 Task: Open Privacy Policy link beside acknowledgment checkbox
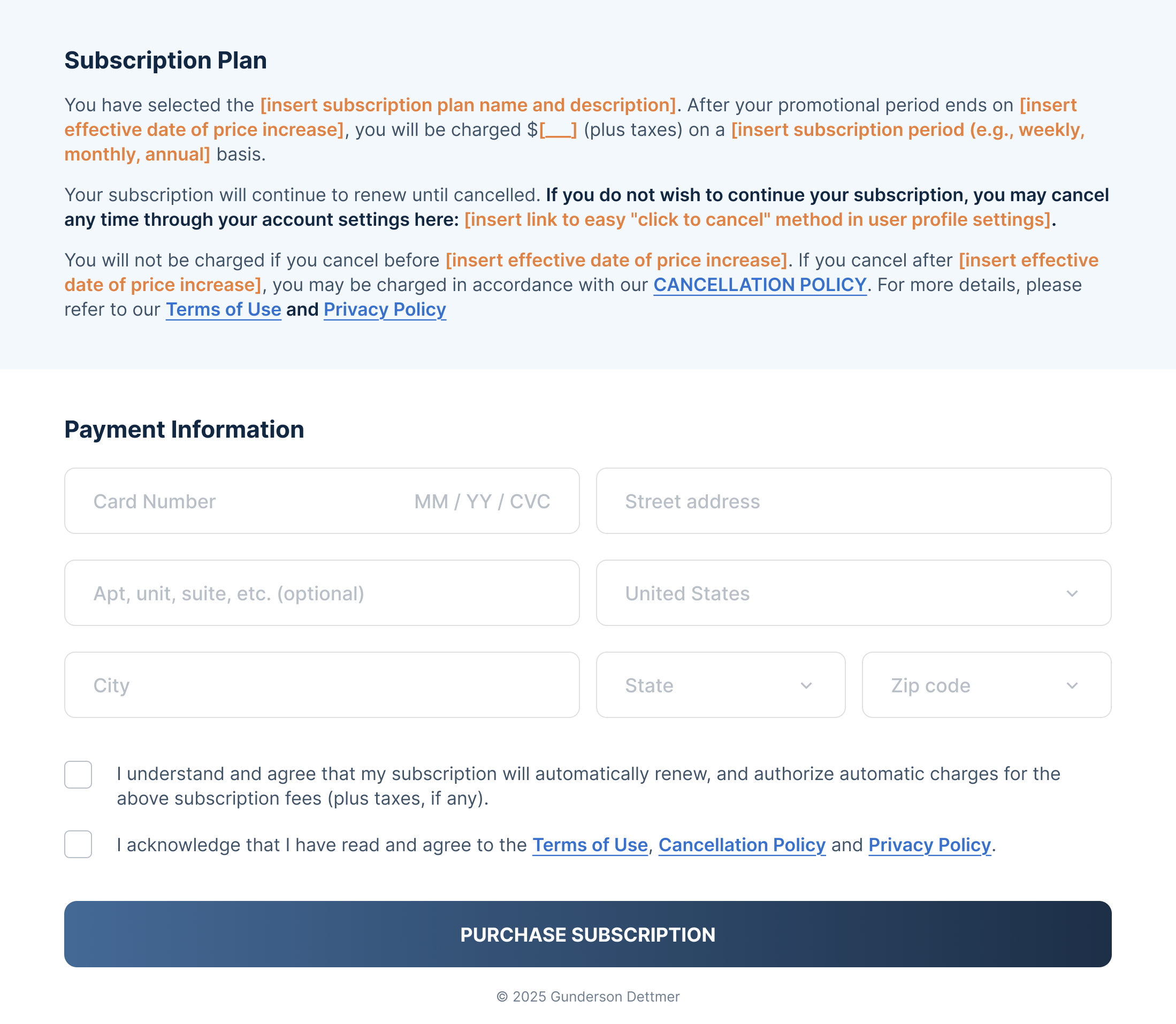tap(929, 845)
